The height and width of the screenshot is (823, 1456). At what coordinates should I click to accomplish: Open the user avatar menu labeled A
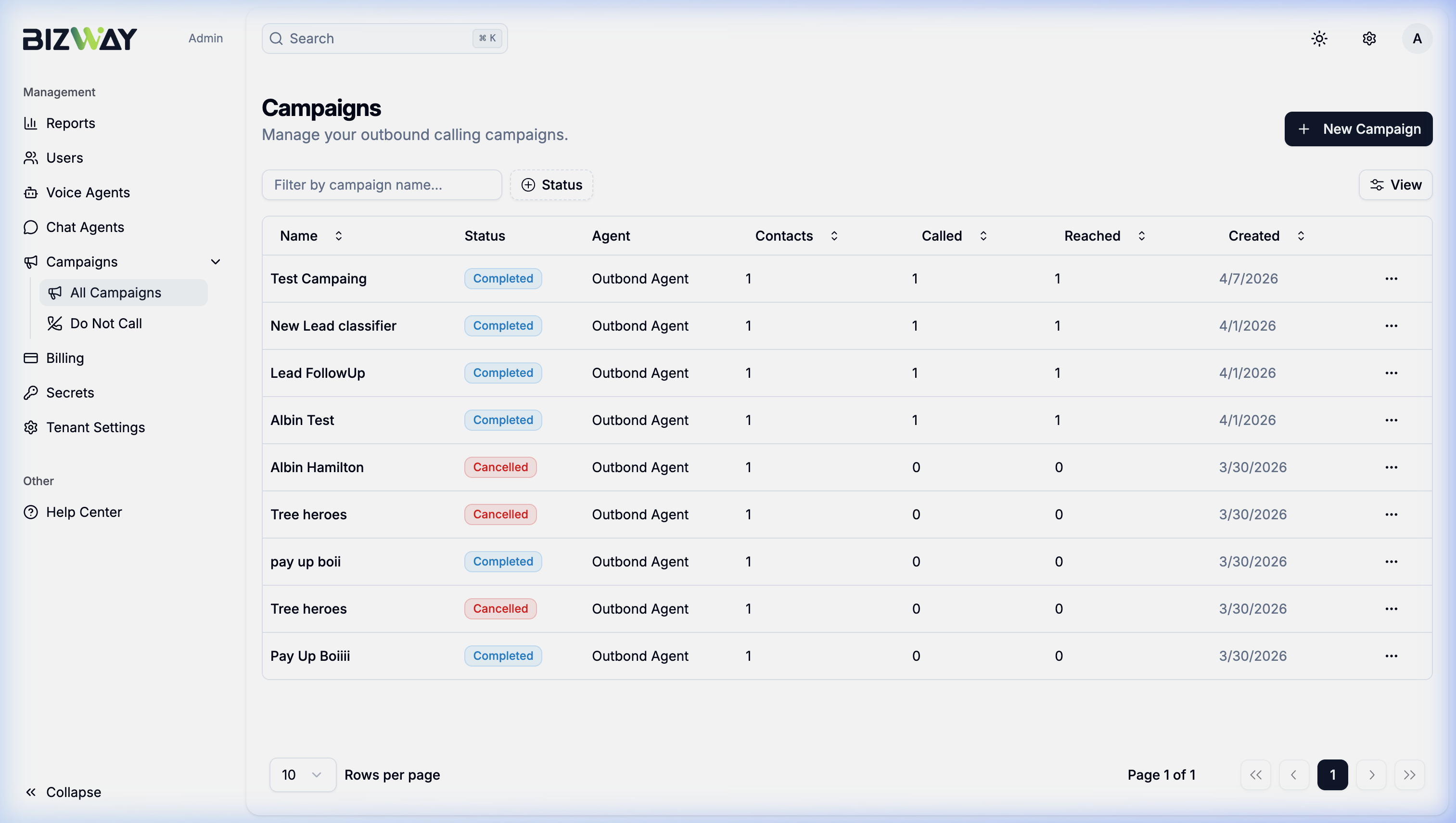1417,39
